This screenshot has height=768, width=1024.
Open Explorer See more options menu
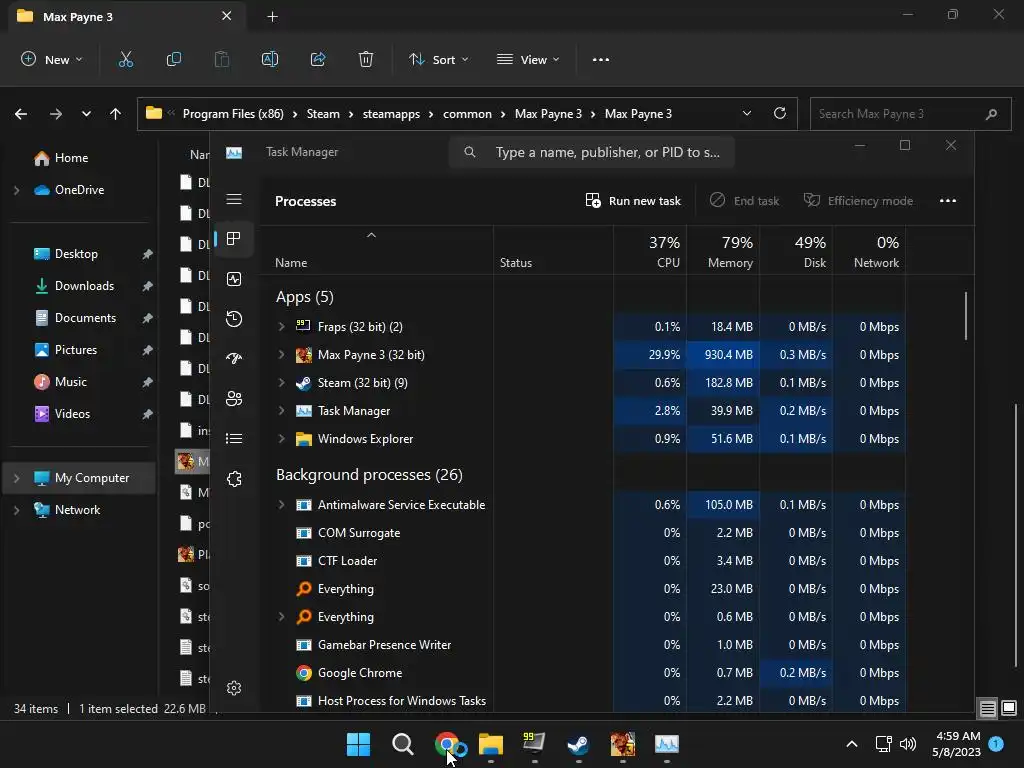601,59
